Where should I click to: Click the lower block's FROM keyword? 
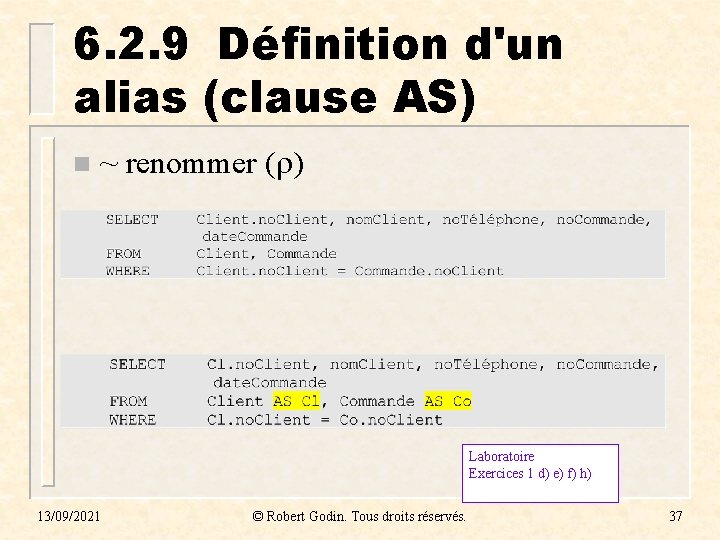(x=129, y=401)
